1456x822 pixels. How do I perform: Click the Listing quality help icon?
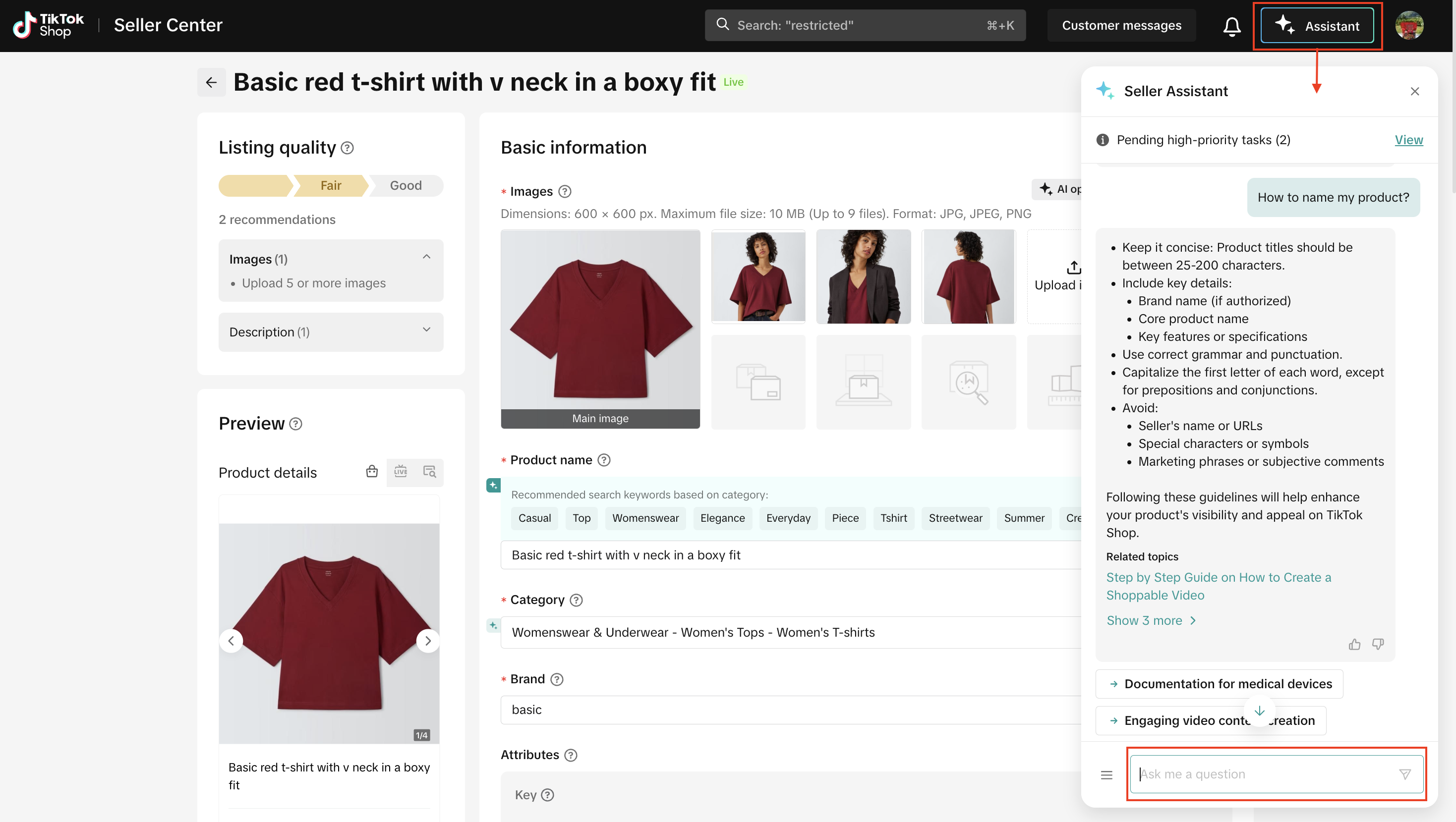pos(348,148)
